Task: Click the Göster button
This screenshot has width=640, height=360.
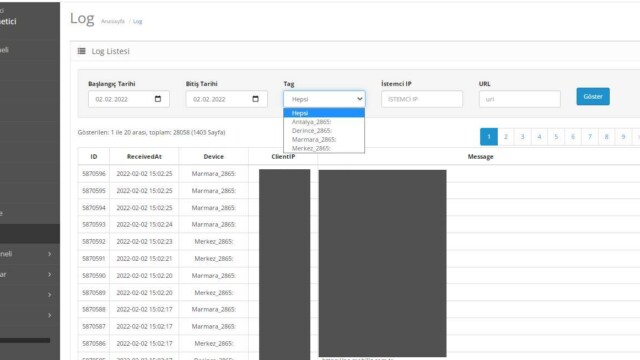Action: pyautogui.click(x=593, y=96)
